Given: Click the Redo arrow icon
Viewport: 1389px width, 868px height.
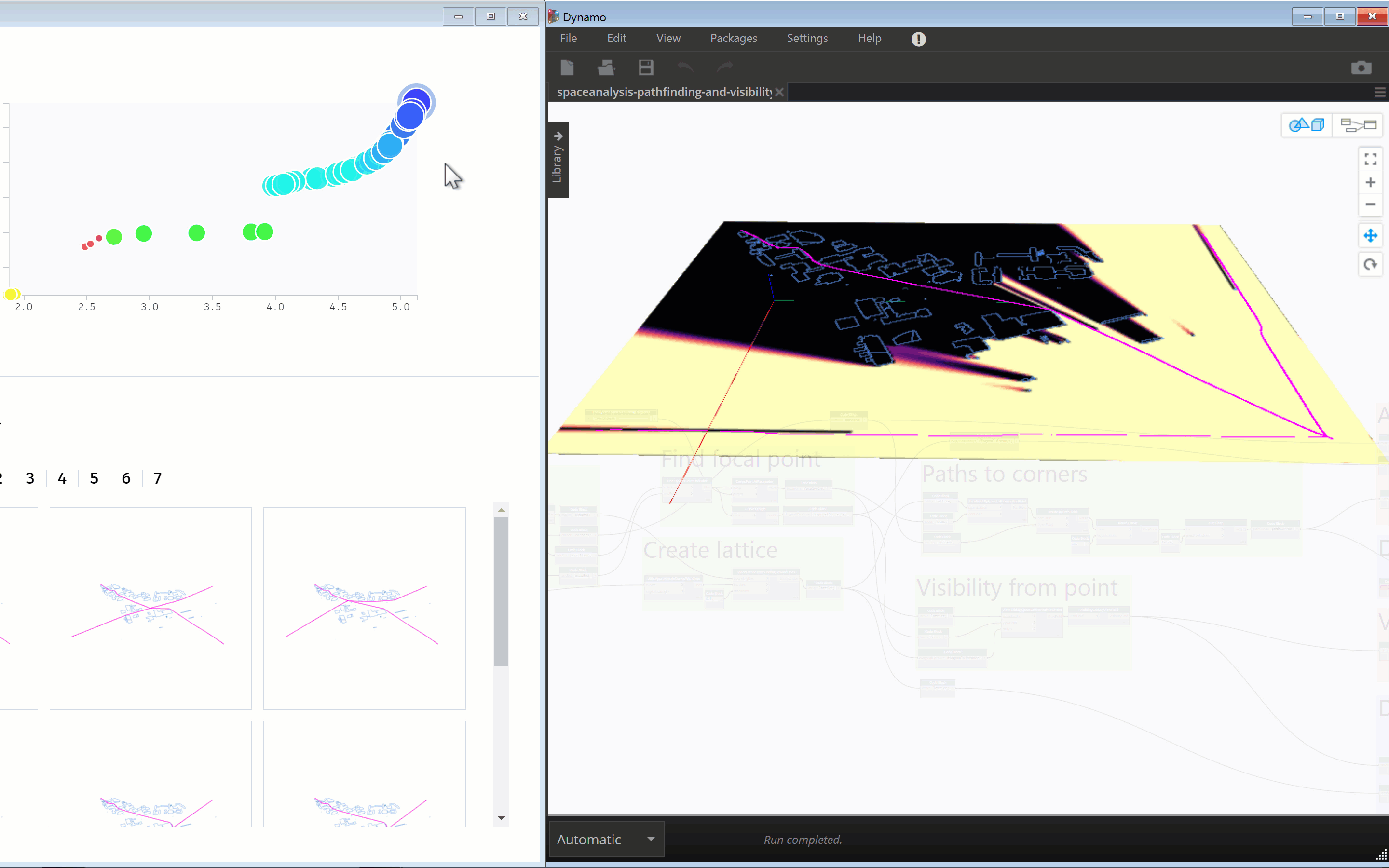Looking at the screenshot, I should coord(724,68).
